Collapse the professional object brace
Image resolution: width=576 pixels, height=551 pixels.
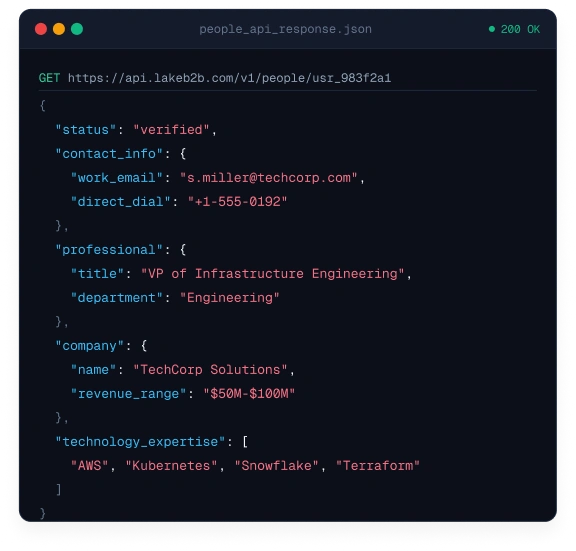click(x=183, y=250)
